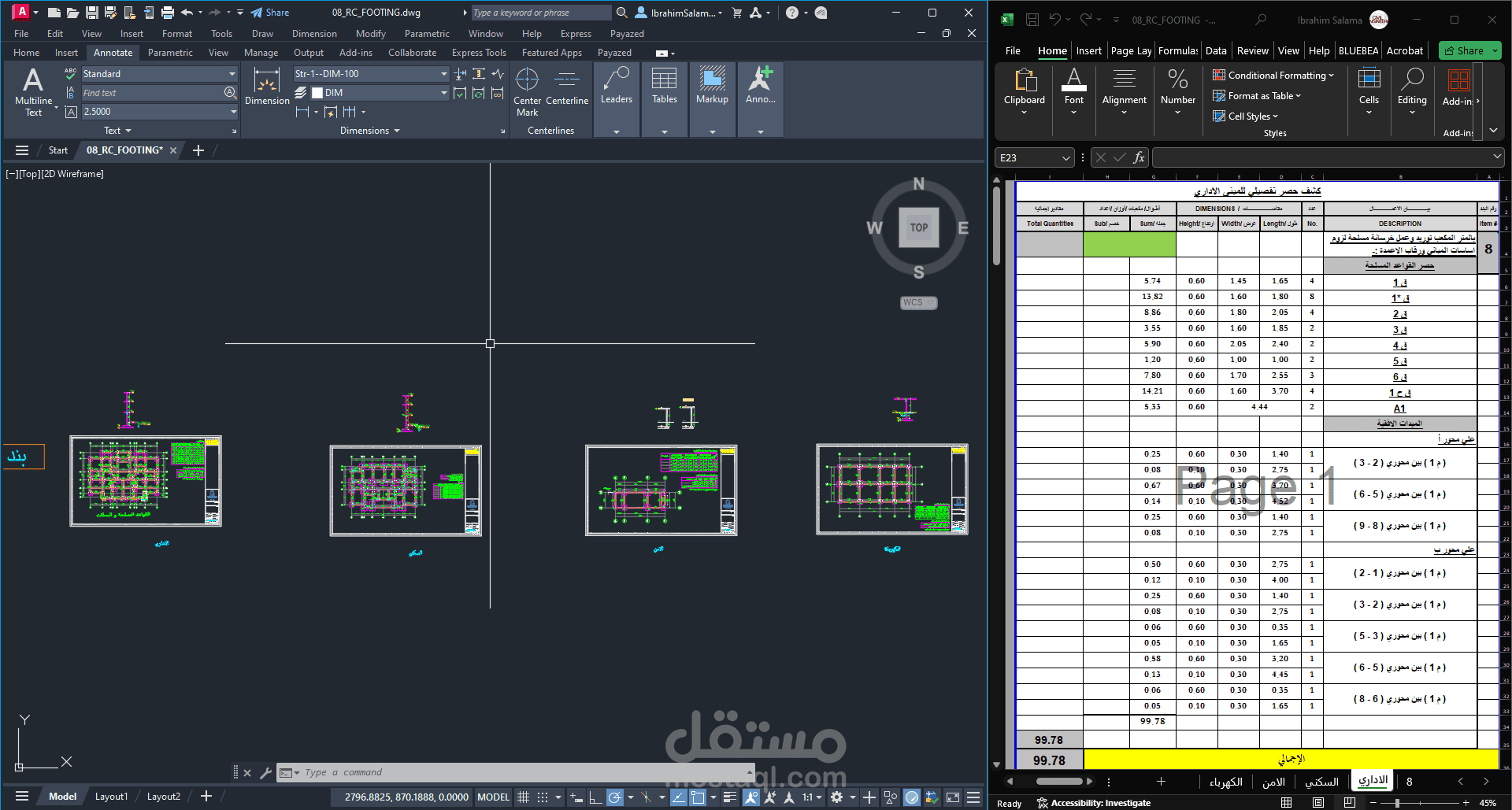
Task: Click the Clean Screen icon in status bar
Action: [x=953, y=797]
